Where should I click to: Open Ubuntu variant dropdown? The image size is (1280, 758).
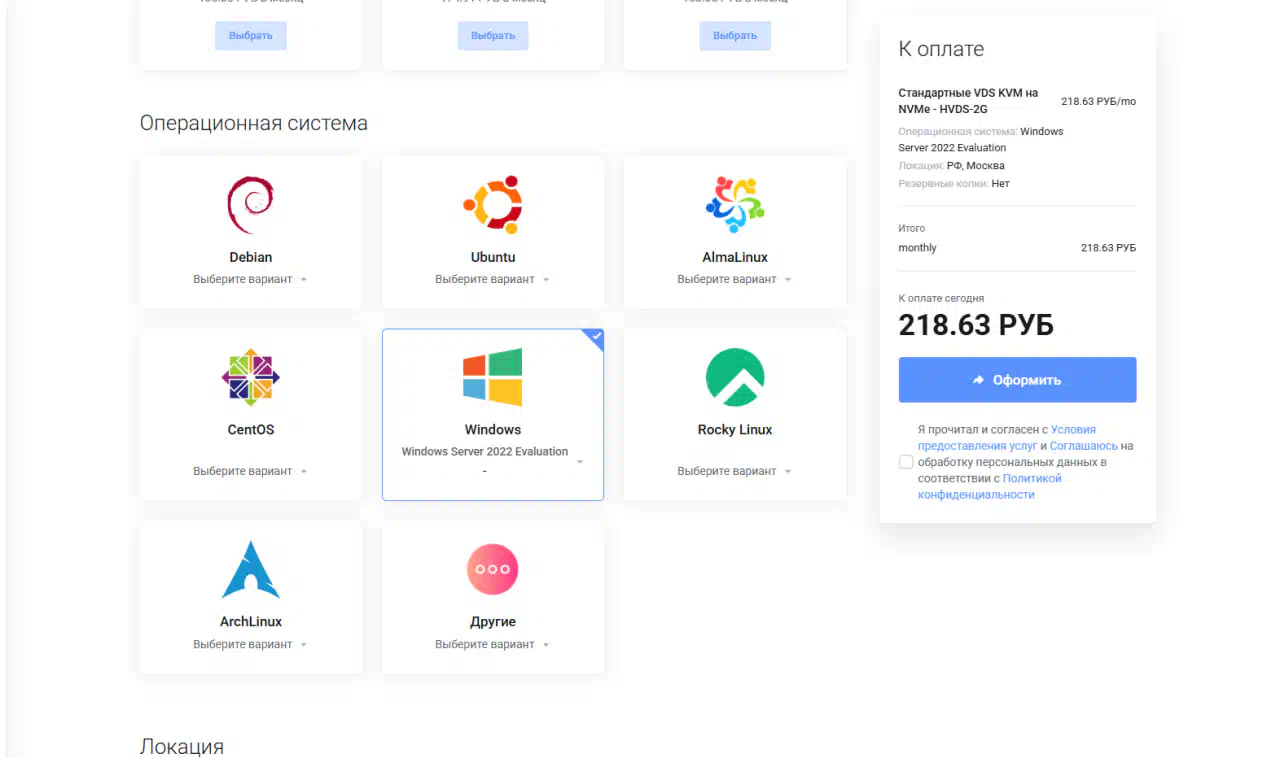point(493,279)
